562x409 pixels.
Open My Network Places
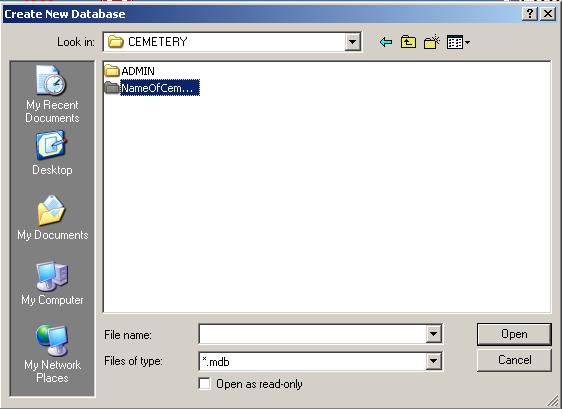click(x=52, y=354)
